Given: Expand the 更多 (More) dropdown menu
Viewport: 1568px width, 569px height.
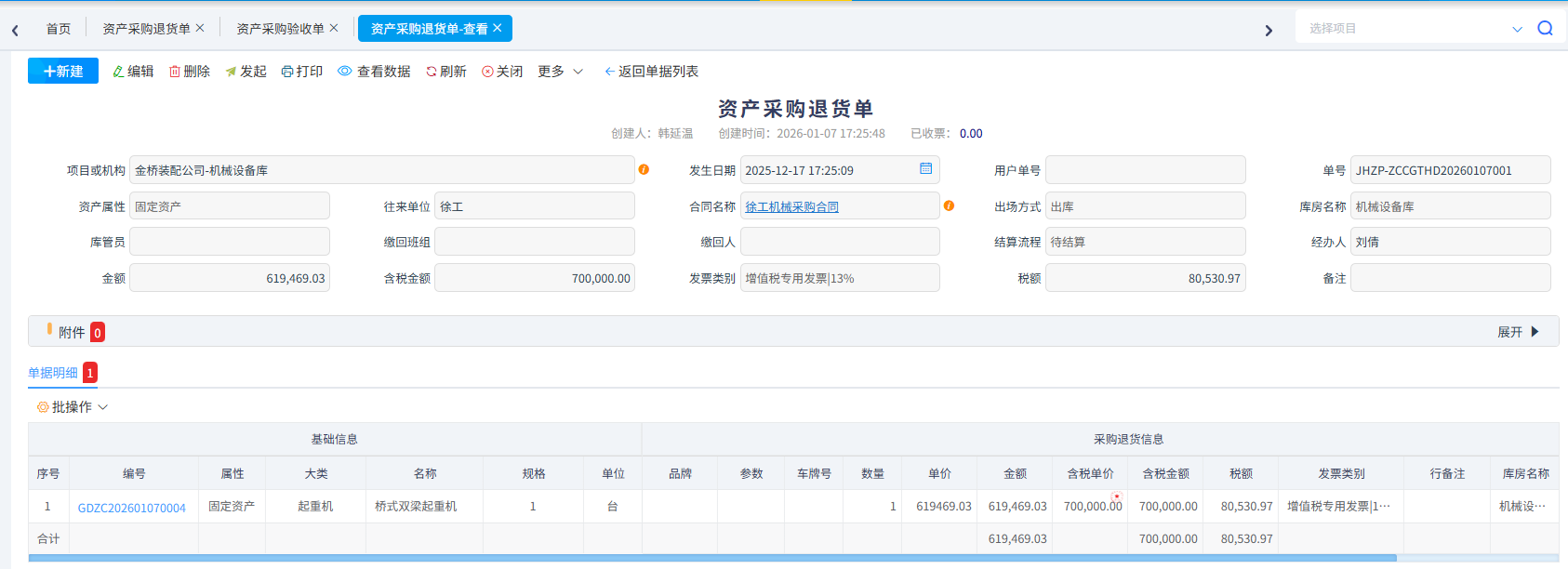Looking at the screenshot, I should 560,72.
